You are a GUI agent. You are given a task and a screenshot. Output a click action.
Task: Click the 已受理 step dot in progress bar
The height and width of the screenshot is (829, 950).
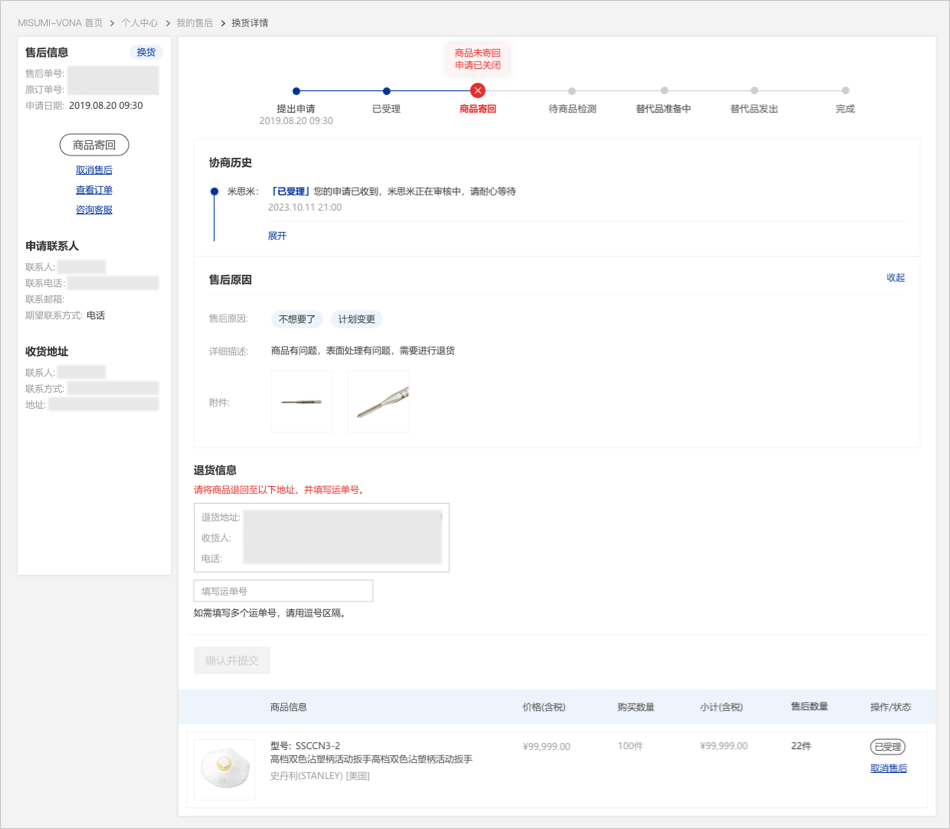point(387,91)
